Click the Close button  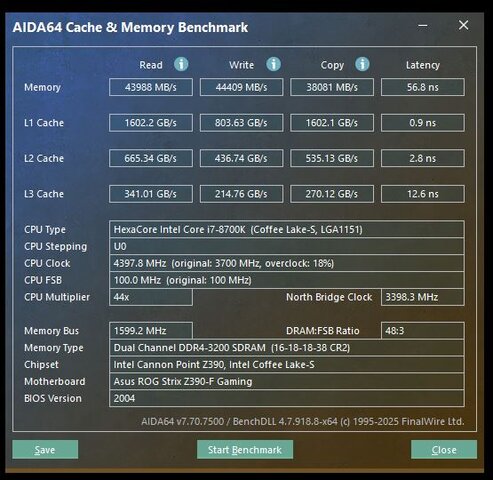coord(444,450)
